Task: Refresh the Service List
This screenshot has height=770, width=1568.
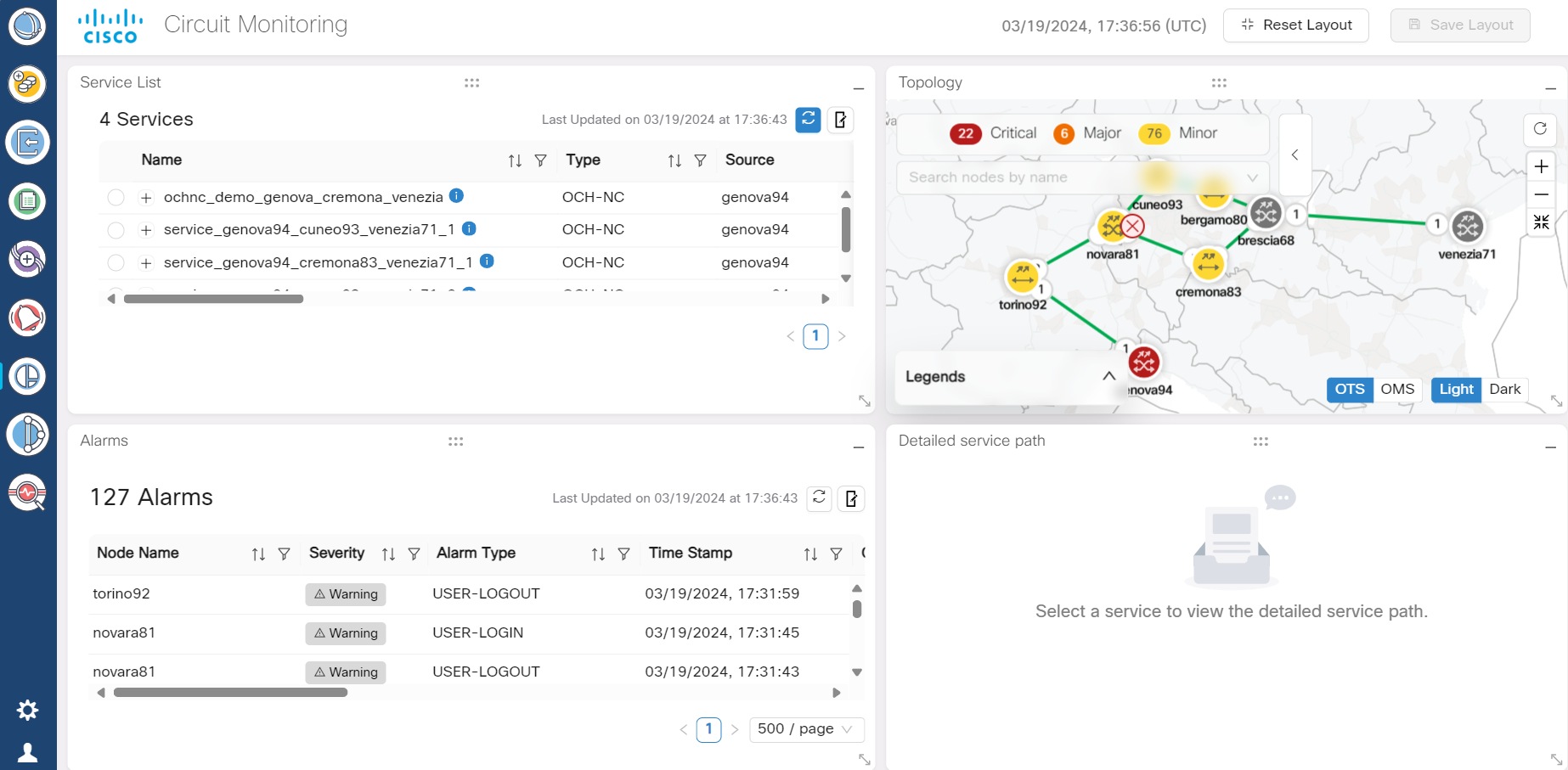Action: coord(809,120)
